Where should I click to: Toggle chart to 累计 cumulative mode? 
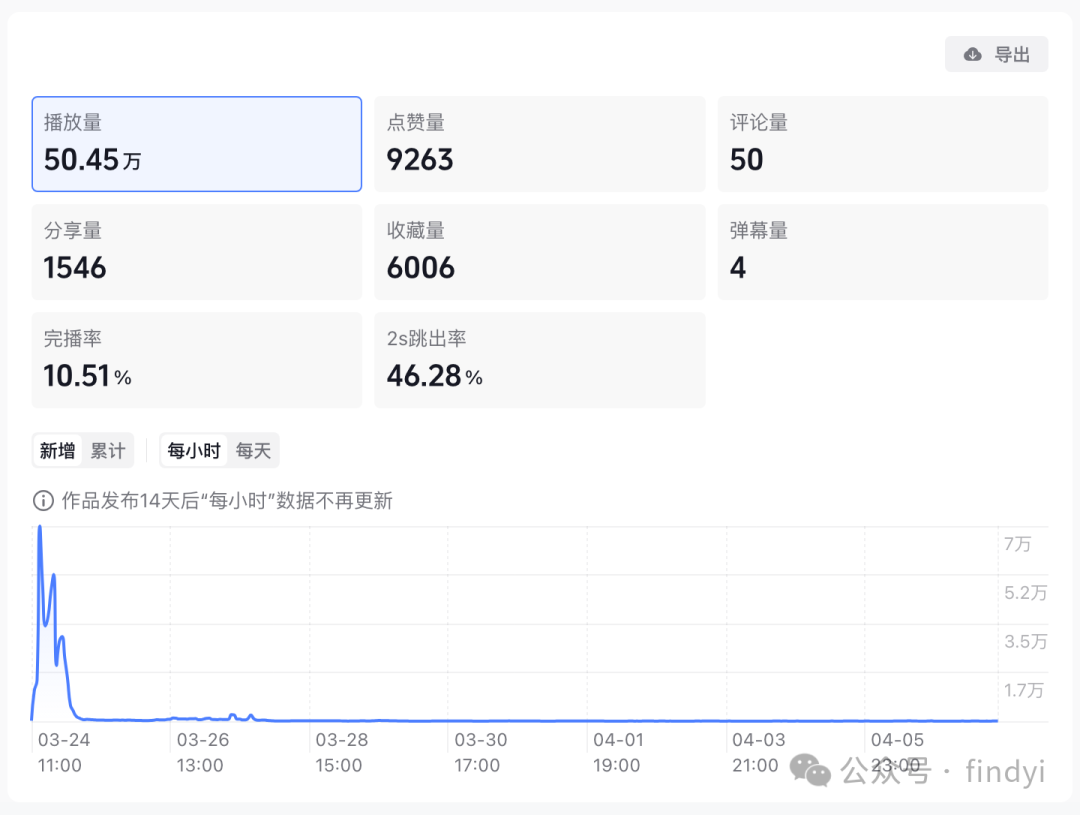coord(108,451)
